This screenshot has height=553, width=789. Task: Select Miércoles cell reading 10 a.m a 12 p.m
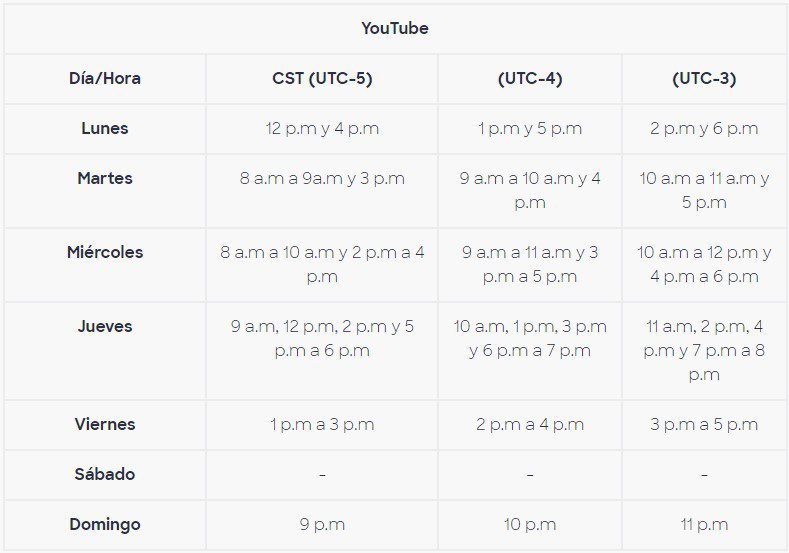[x=704, y=265]
